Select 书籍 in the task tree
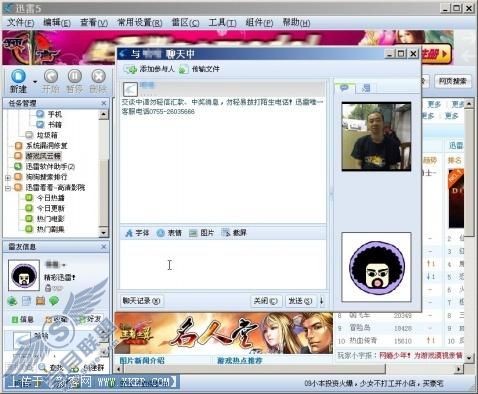The image size is (478, 394). pyautogui.click(x=55, y=125)
